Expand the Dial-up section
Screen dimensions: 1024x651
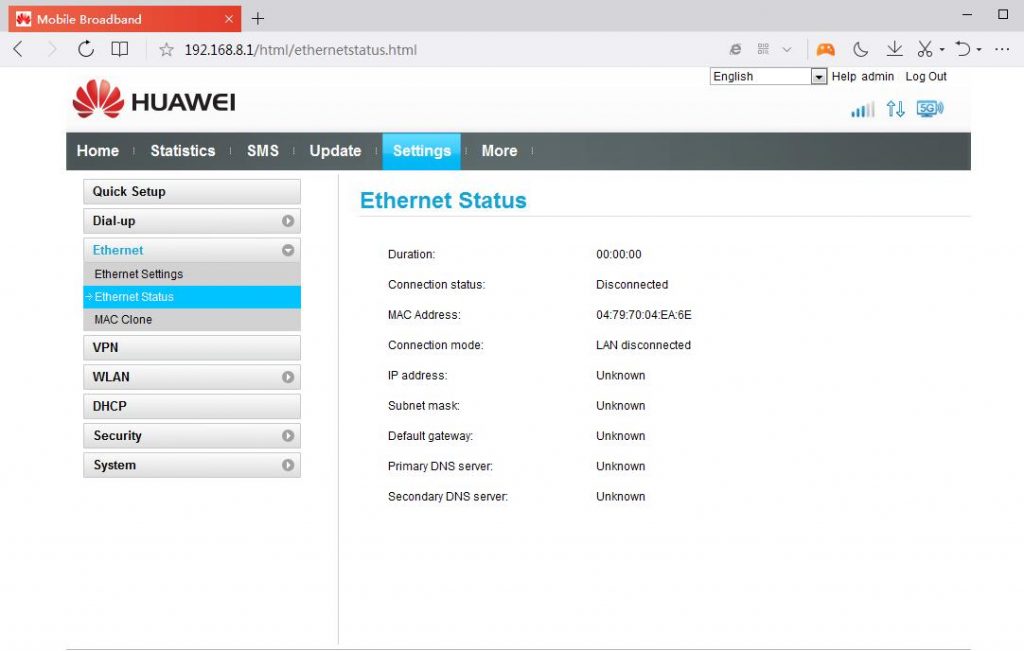pos(191,220)
